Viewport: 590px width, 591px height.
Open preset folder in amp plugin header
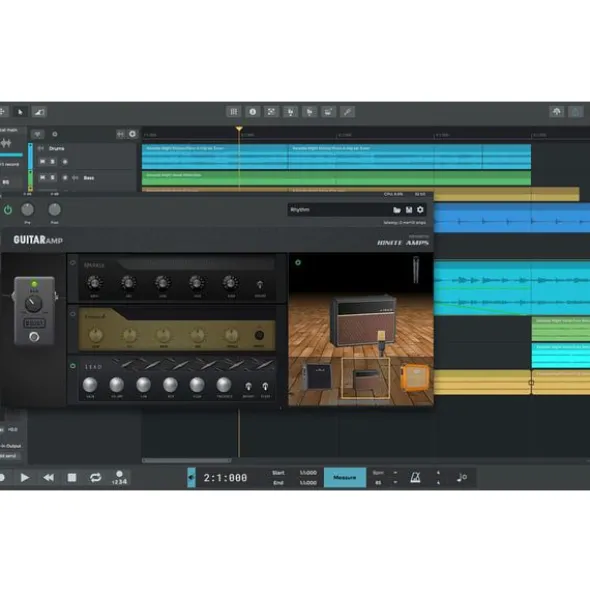point(397,210)
